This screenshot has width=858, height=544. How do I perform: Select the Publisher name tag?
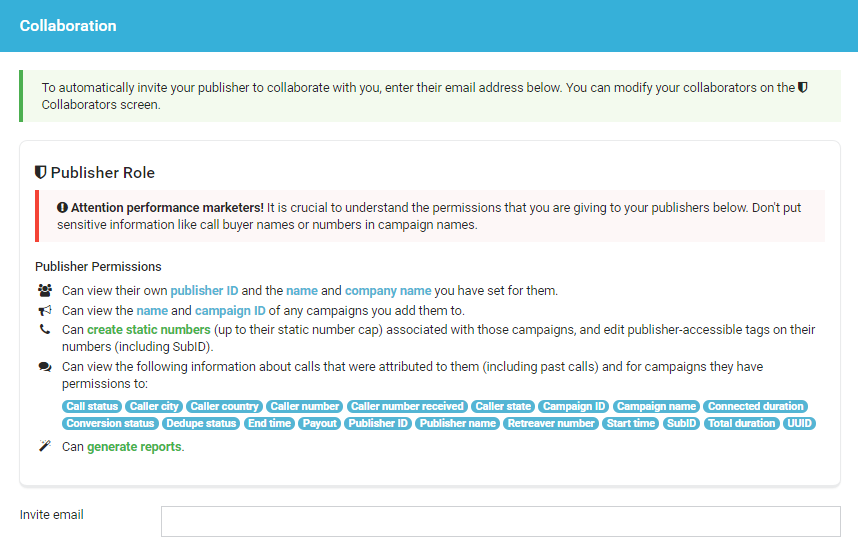pyautogui.click(x=457, y=423)
